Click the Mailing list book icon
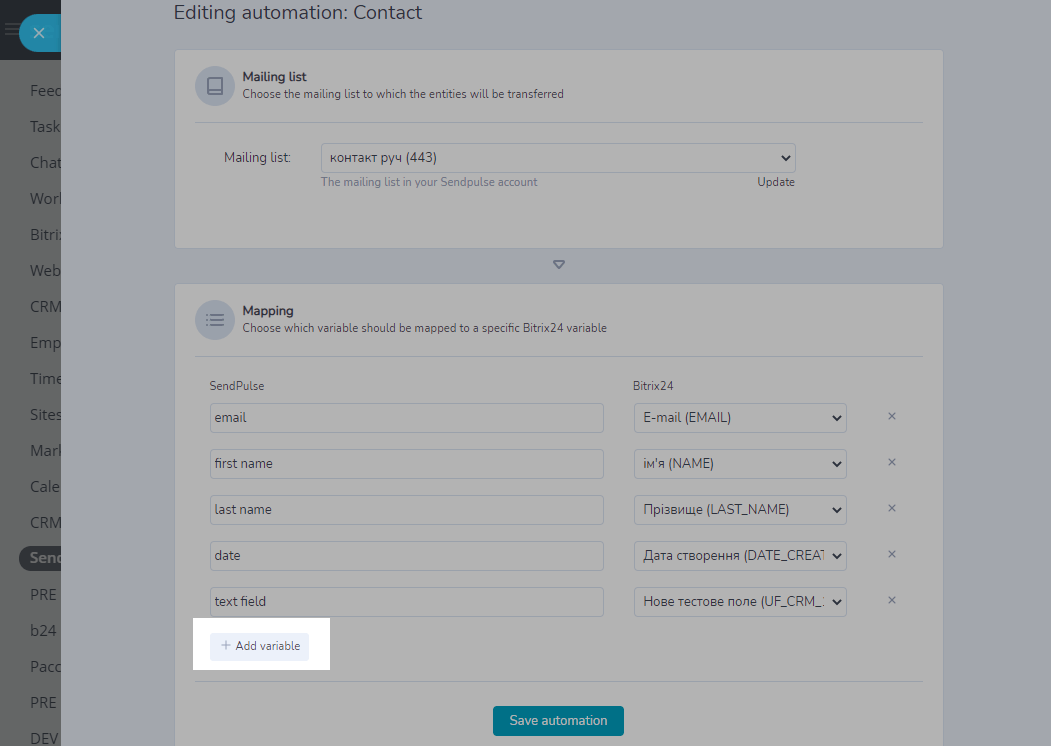The image size is (1051, 746). (x=214, y=86)
